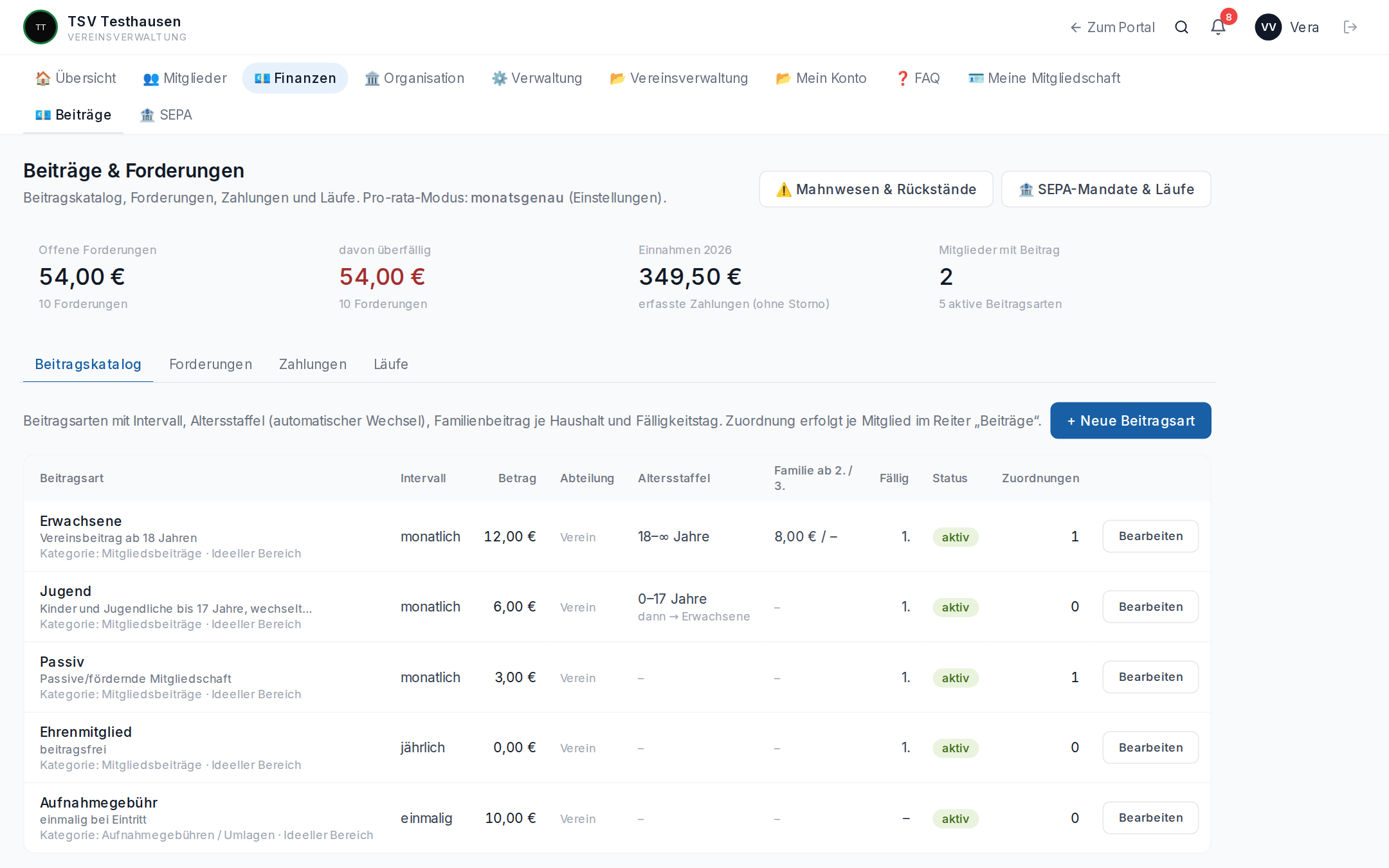The height and width of the screenshot is (868, 1389).
Task: Select the Beitragskatalog tab
Action: tap(88, 365)
